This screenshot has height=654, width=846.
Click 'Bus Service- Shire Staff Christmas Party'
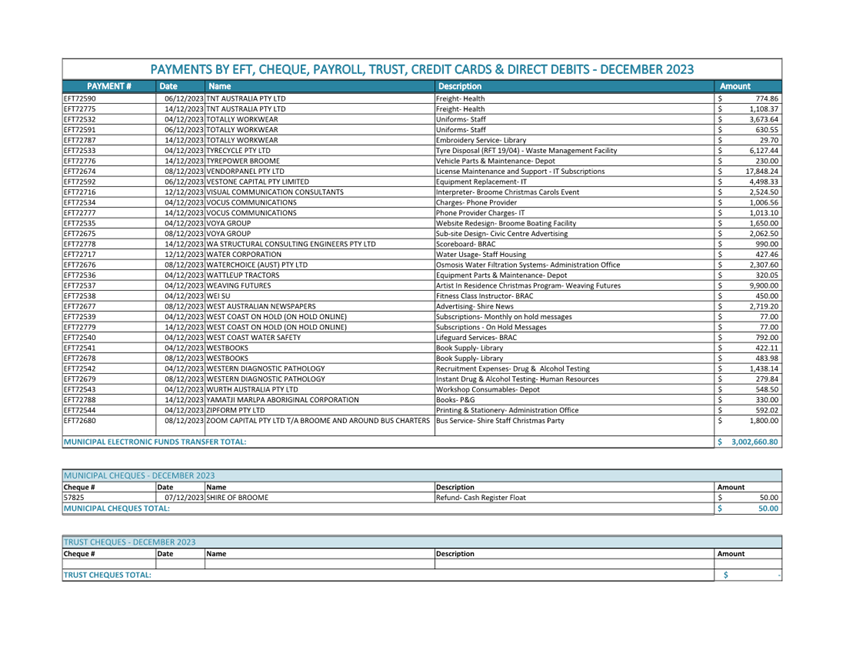pos(500,420)
